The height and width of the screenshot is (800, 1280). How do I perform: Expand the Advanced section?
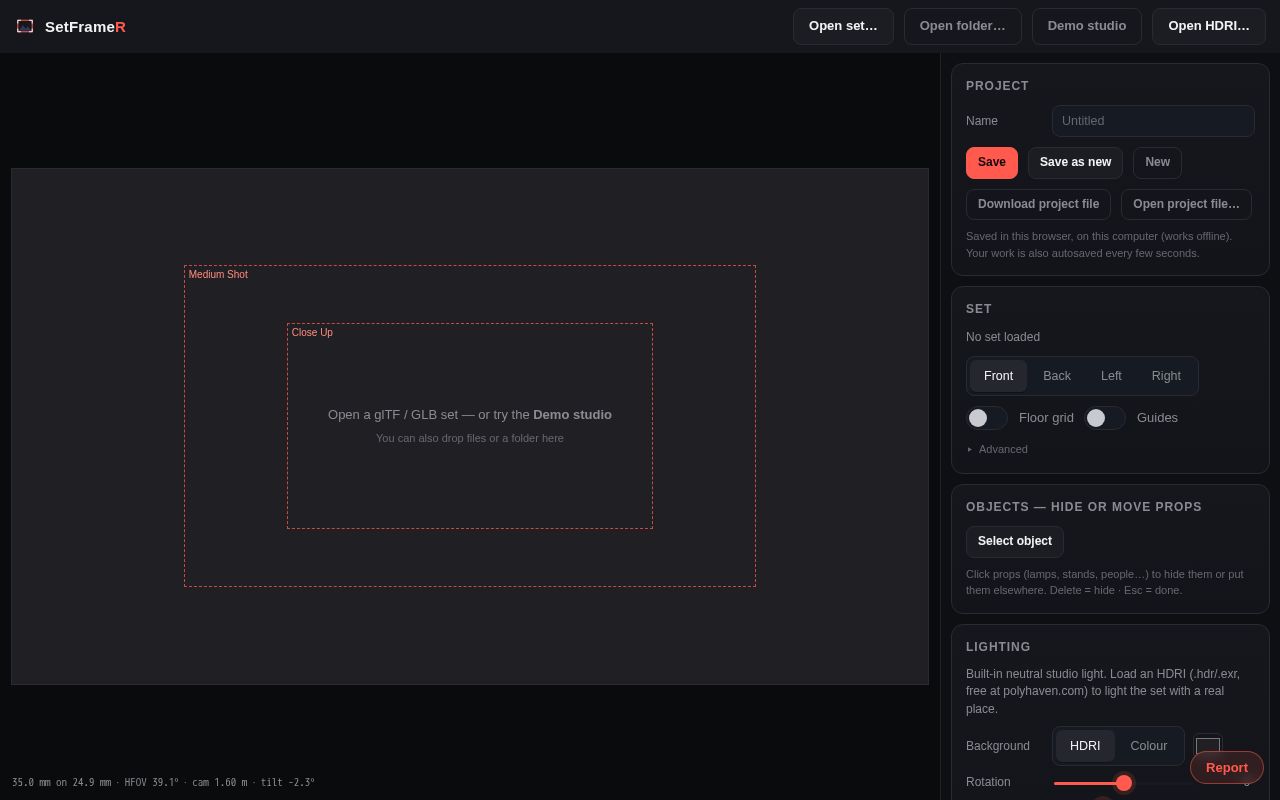[x=998, y=449]
